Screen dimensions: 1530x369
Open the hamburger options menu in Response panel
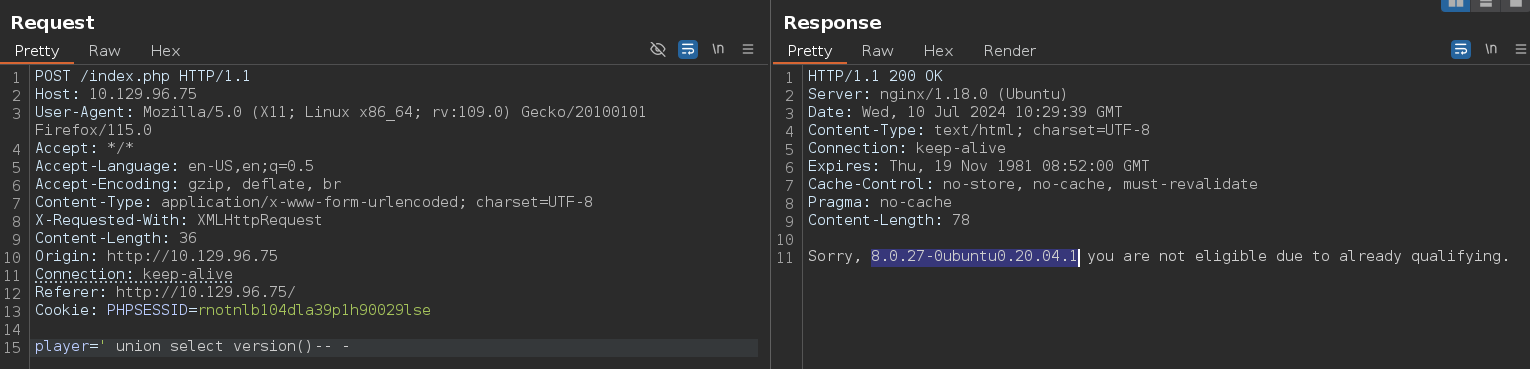[1520, 49]
